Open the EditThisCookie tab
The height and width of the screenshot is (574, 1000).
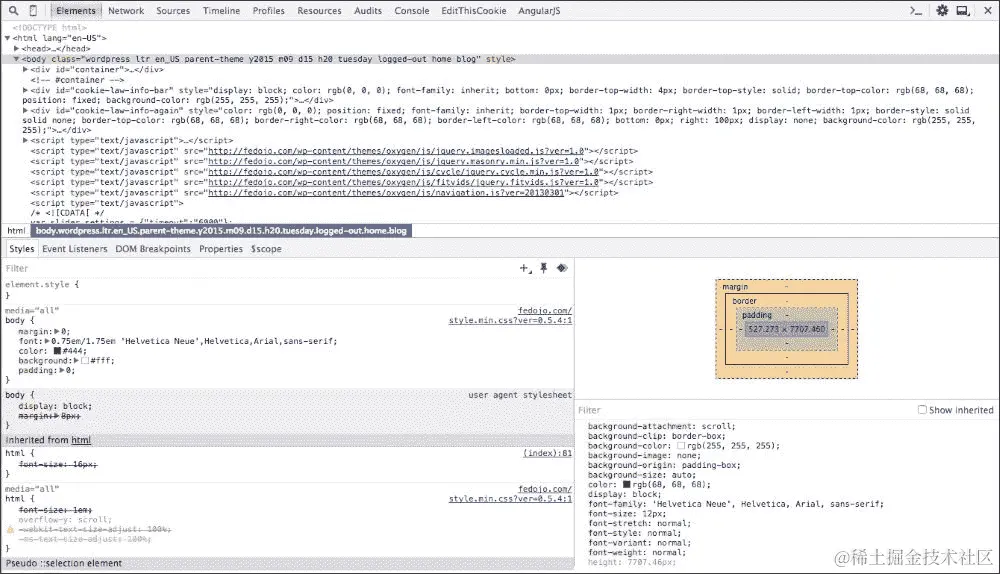click(x=473, y=11)
